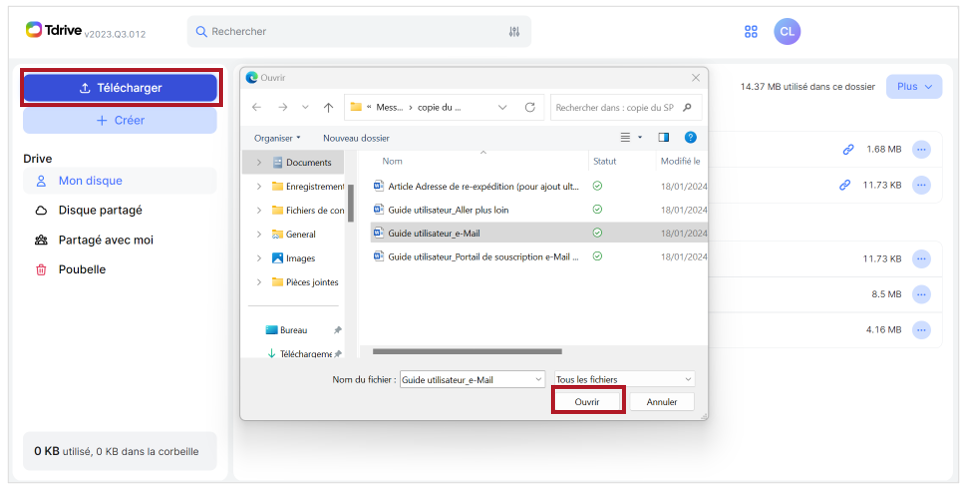Screen dimensions: 967x496
Task: Expand the Documents tree node
Action: 259,163
